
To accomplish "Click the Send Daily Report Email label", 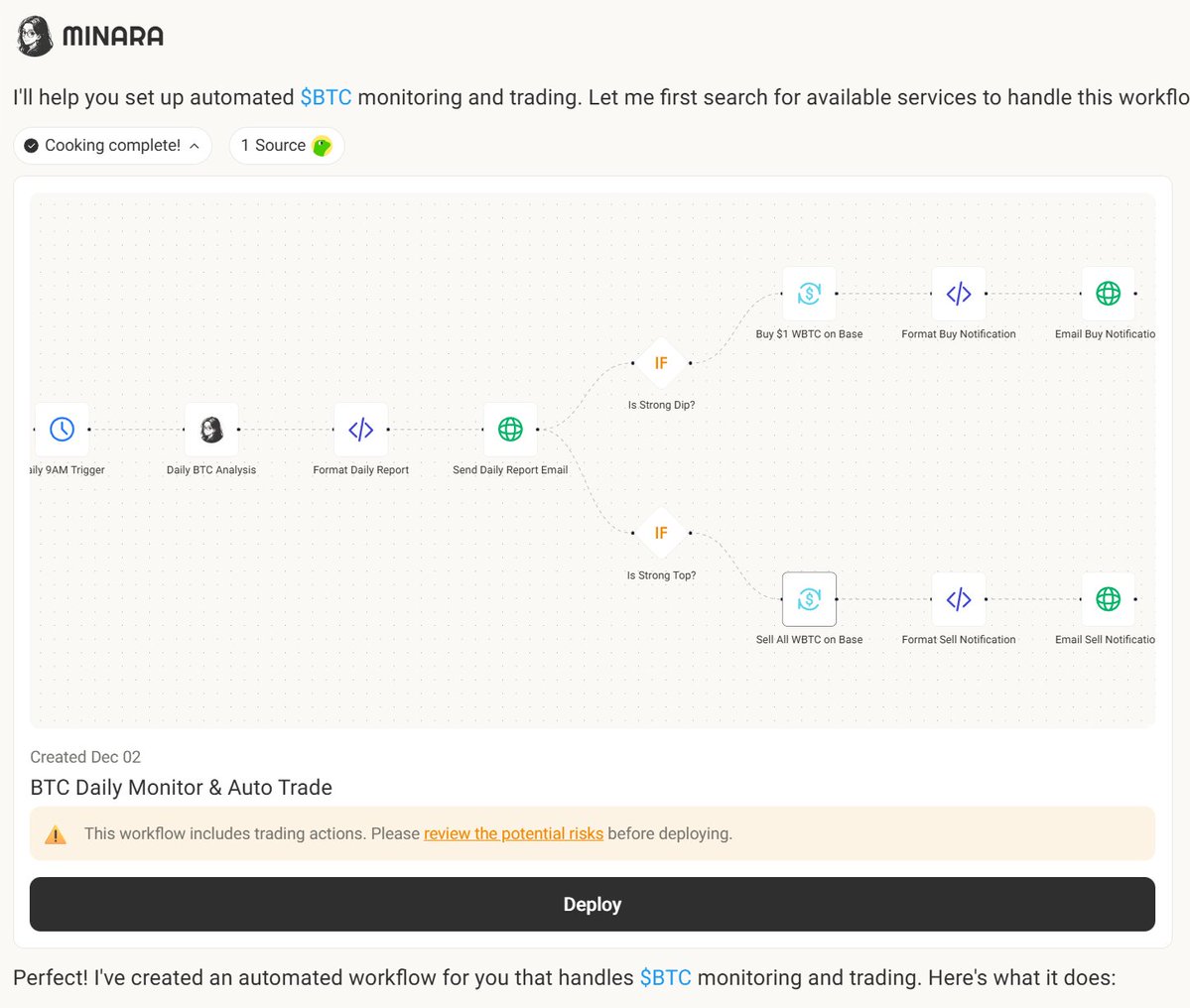I will (x=510, y=470).
